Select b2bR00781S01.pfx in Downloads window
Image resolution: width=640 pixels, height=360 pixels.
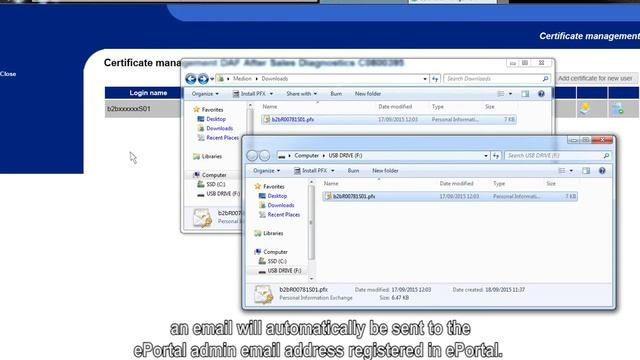pyautogui.click(x=389, y=120)
